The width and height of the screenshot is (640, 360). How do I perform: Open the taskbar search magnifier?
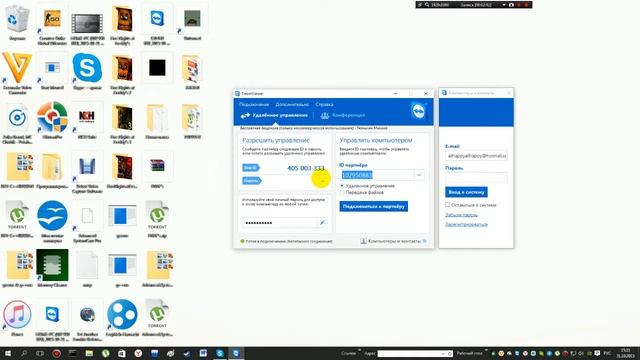click(24, 353)
